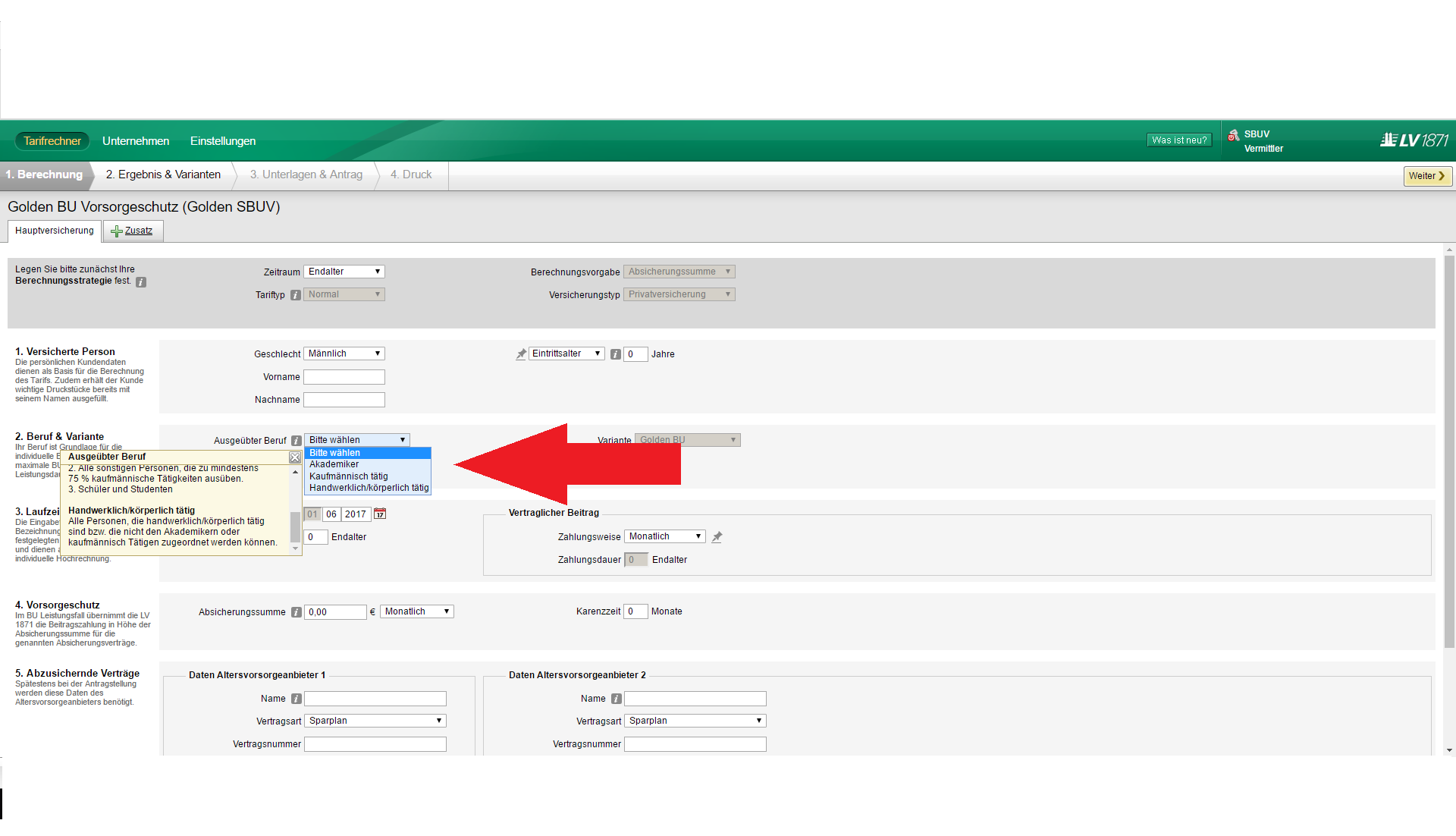Go to step 1. Berechnung

45,175
